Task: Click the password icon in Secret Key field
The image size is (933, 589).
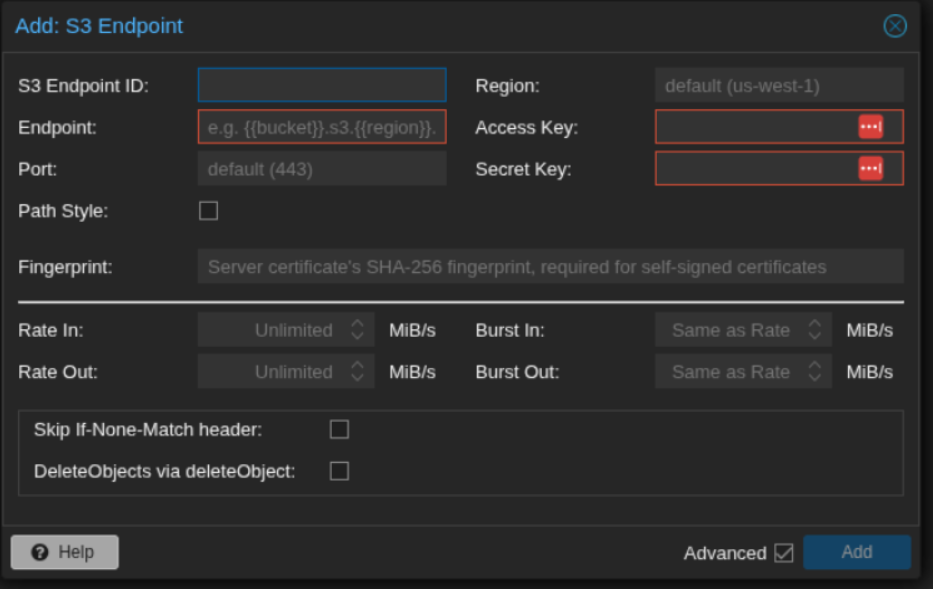Action: (871, 168)
